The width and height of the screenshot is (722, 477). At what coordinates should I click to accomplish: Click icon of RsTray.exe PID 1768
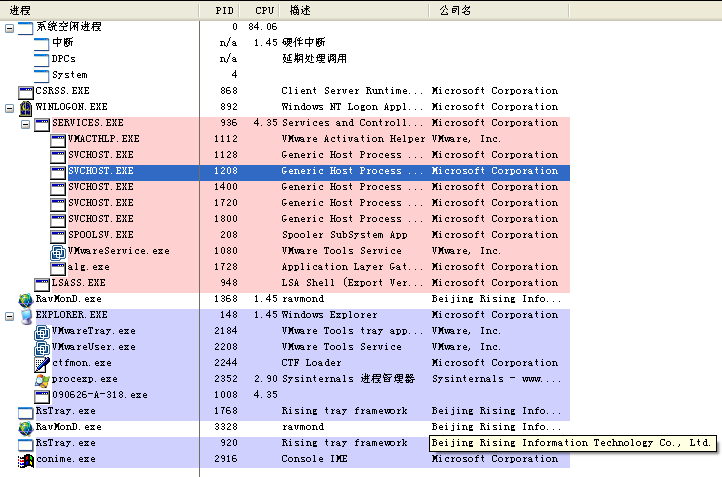coord(26,413)
